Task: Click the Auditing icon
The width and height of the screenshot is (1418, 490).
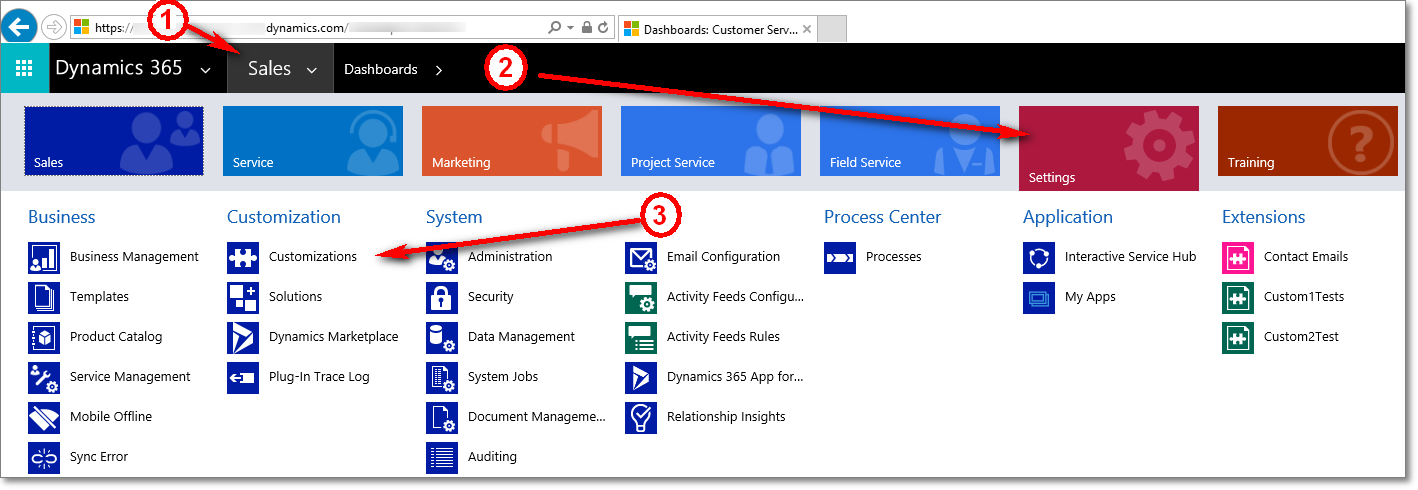Action: [442, 457]
